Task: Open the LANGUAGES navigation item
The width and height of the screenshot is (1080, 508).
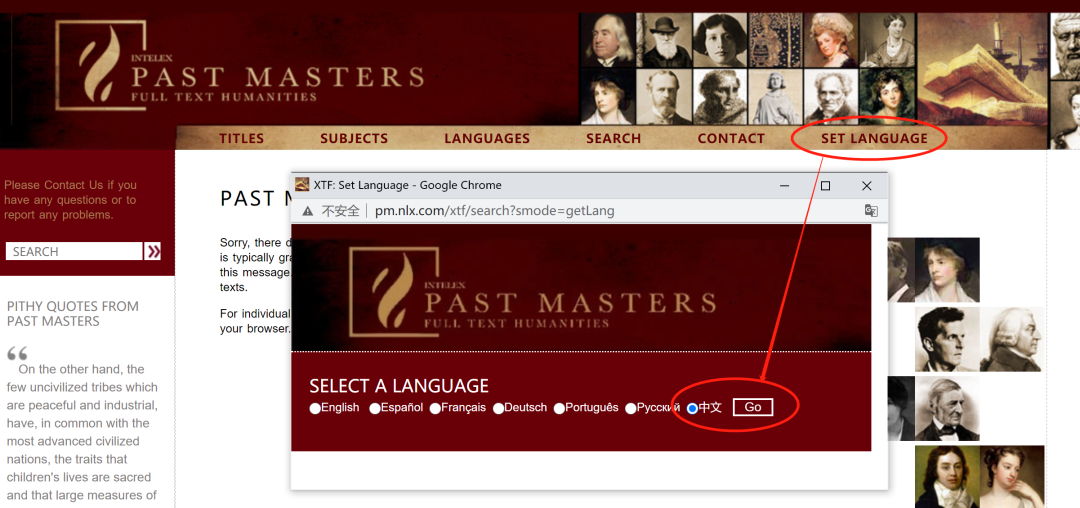Action: [487, 138]
